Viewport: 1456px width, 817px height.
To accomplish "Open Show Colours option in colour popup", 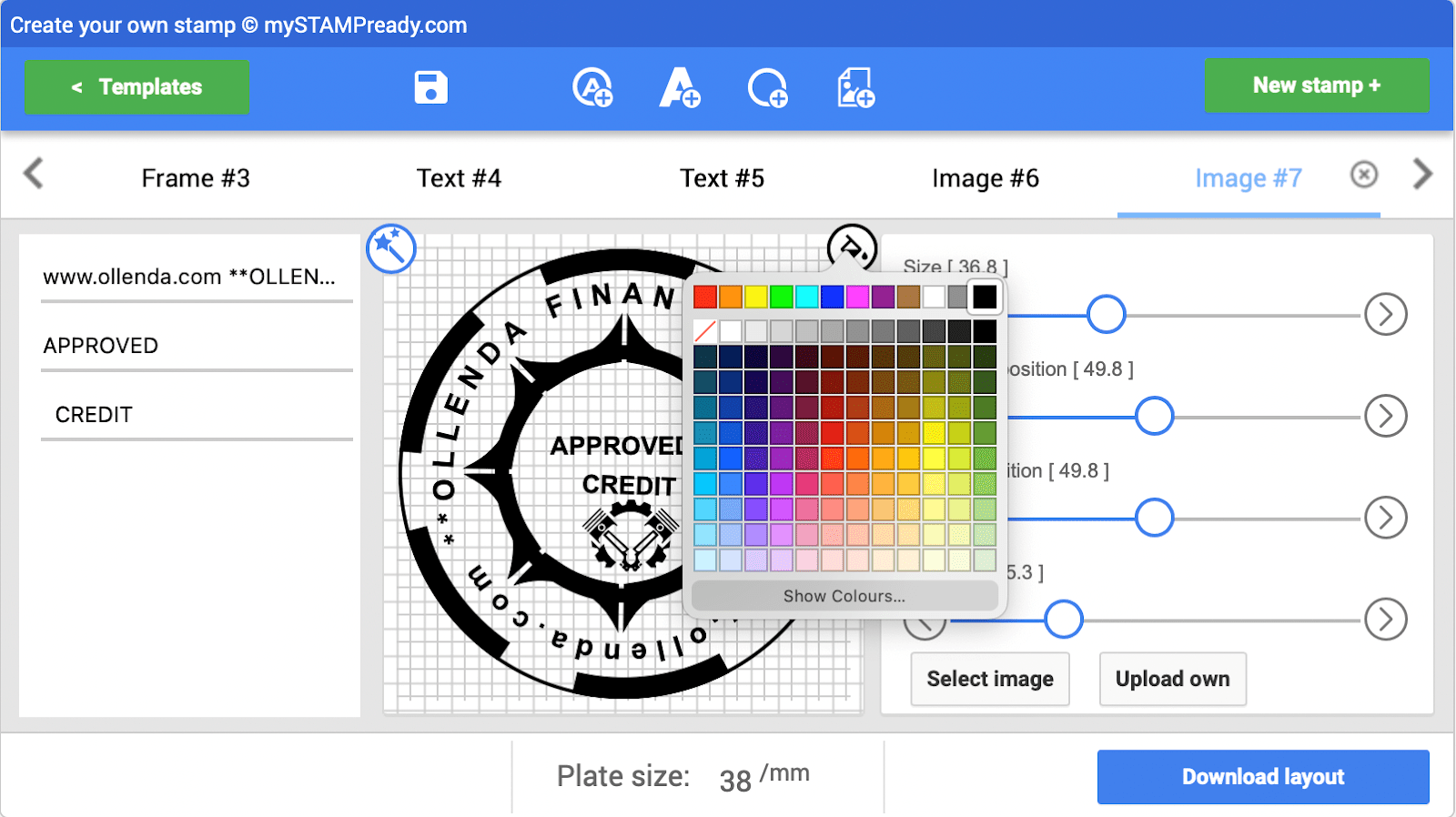I will pyautogui.click(x=844, y=596).
